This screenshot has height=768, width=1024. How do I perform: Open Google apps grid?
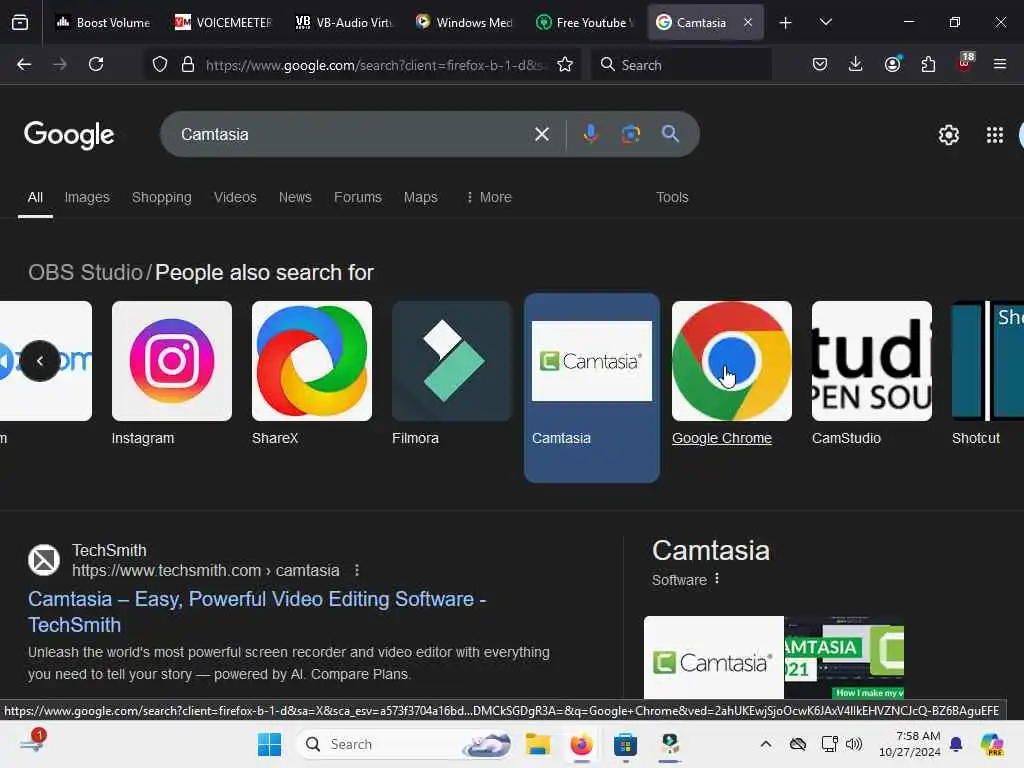coord(995,135)
